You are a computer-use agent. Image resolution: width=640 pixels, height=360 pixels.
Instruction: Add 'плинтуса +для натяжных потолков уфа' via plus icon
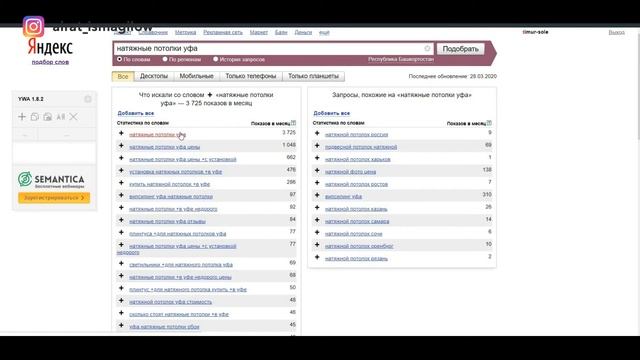(x=121, y=232)
